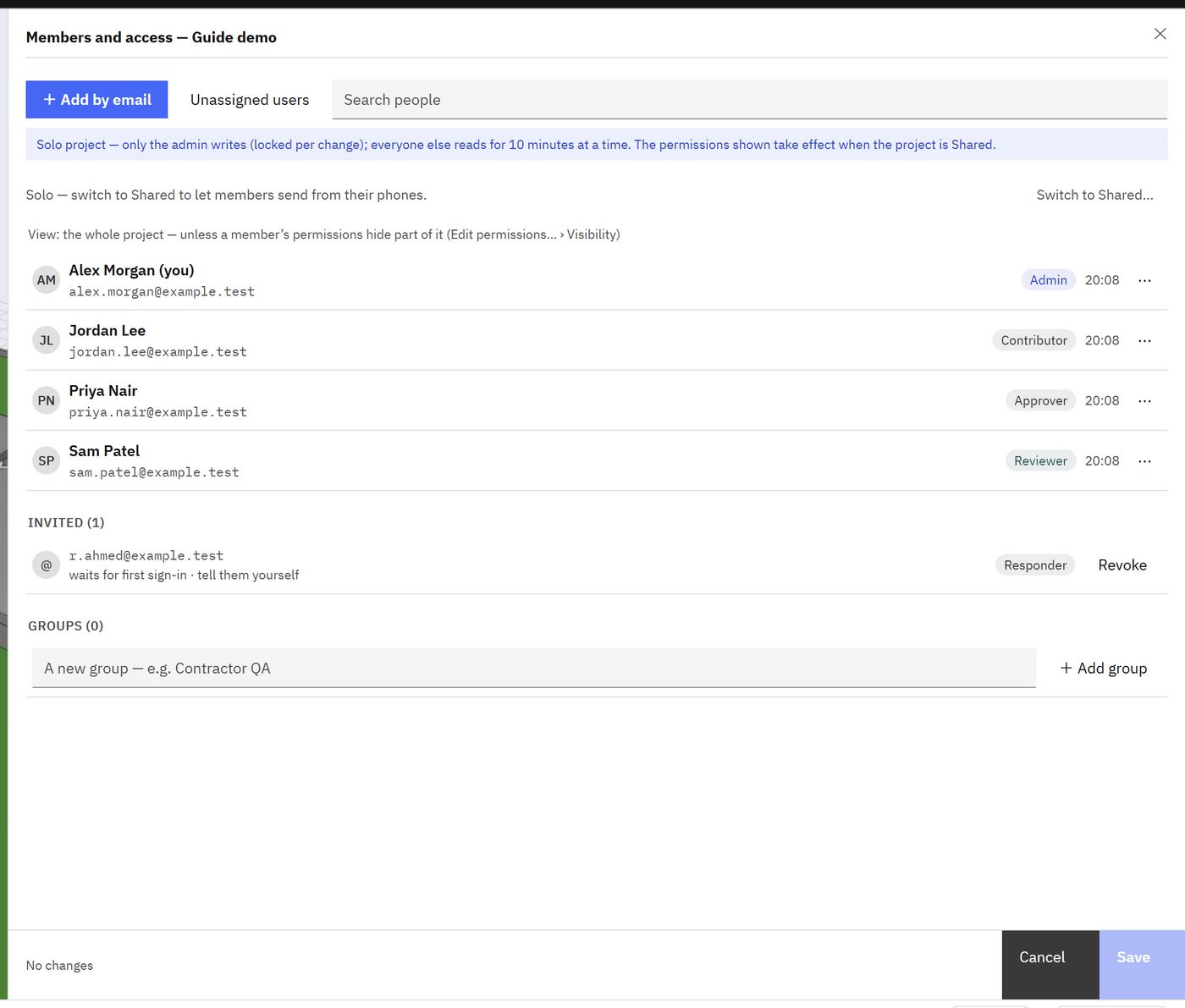Click the GROUPS (0) section heading

[66, 625]
